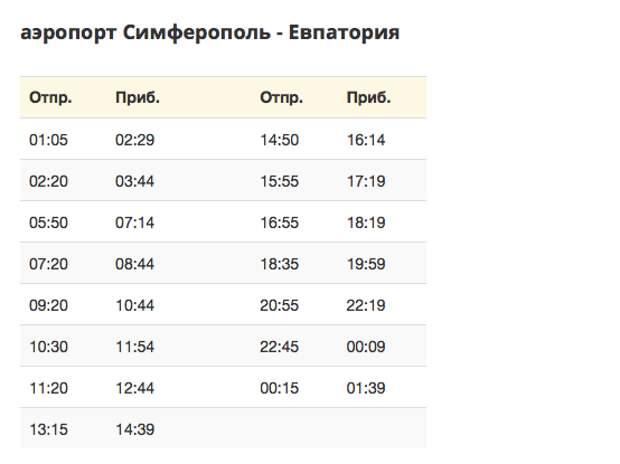Pick the 00:15 departure time

click(x=279, y=388)
